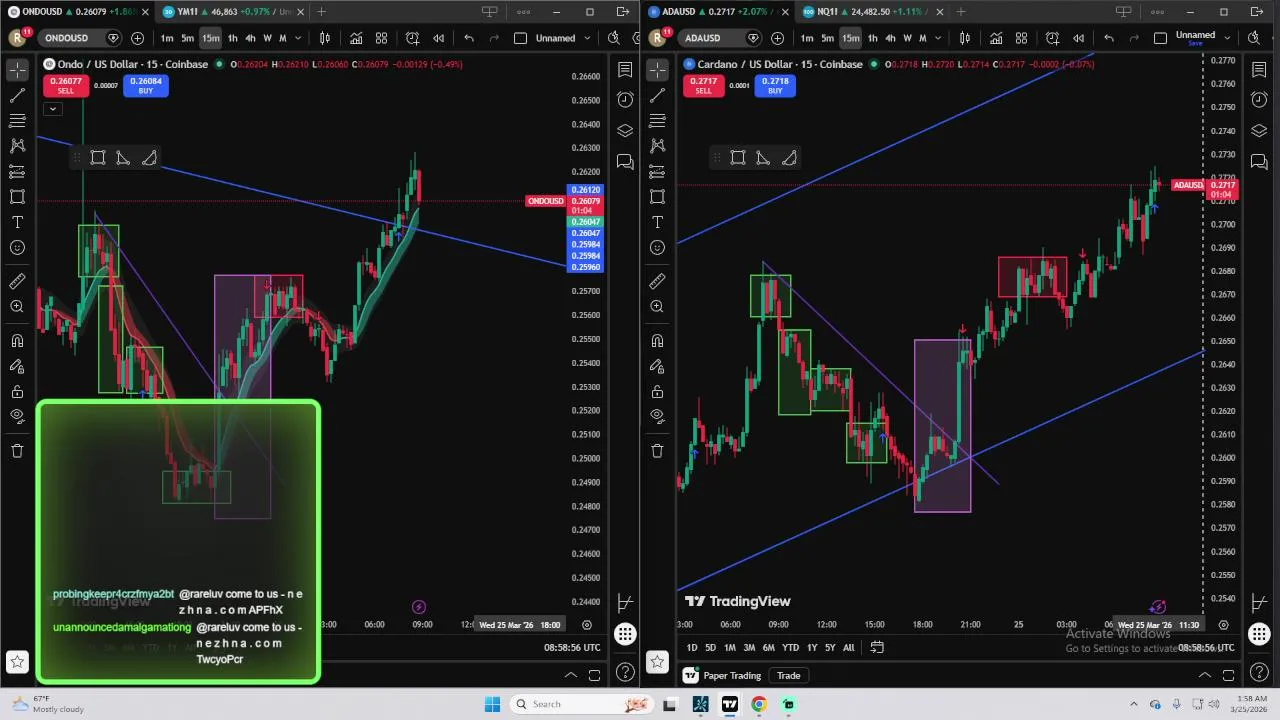Select ONDOUSD tab

coord(78,12)
